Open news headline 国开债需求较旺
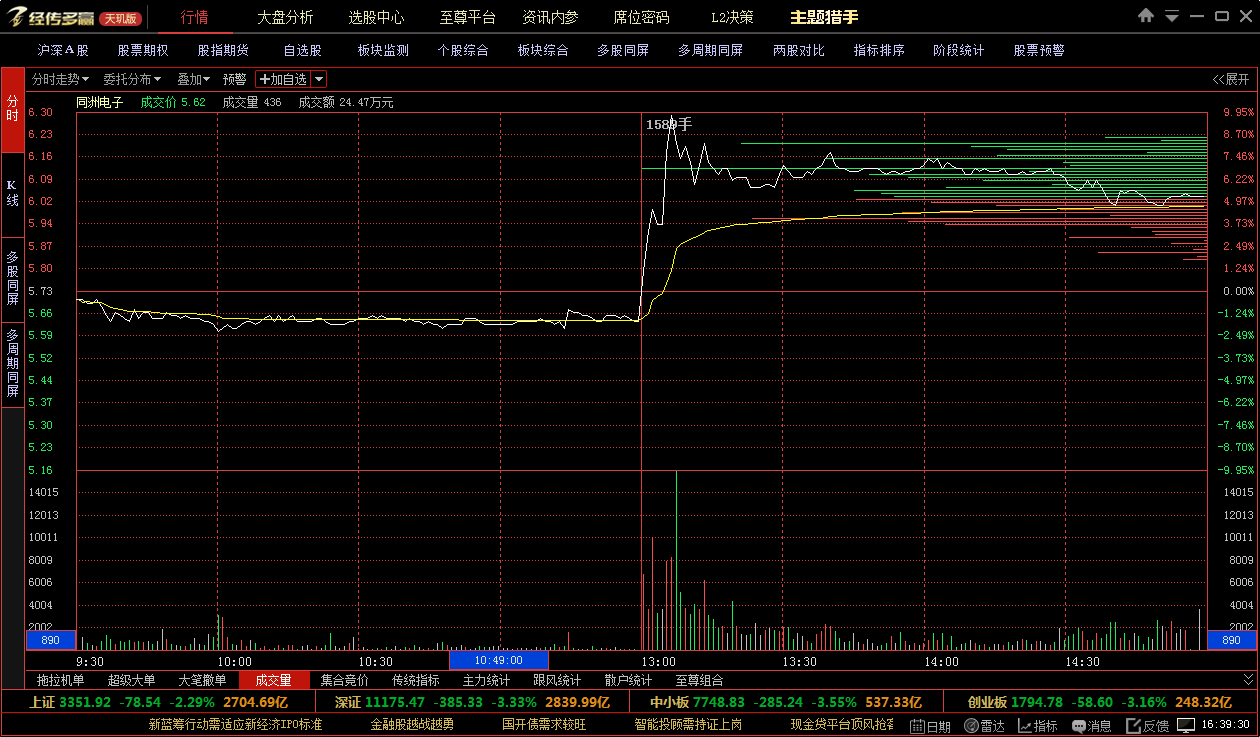This screenshot has width=1260, height=737. click(x=544, y=725)
